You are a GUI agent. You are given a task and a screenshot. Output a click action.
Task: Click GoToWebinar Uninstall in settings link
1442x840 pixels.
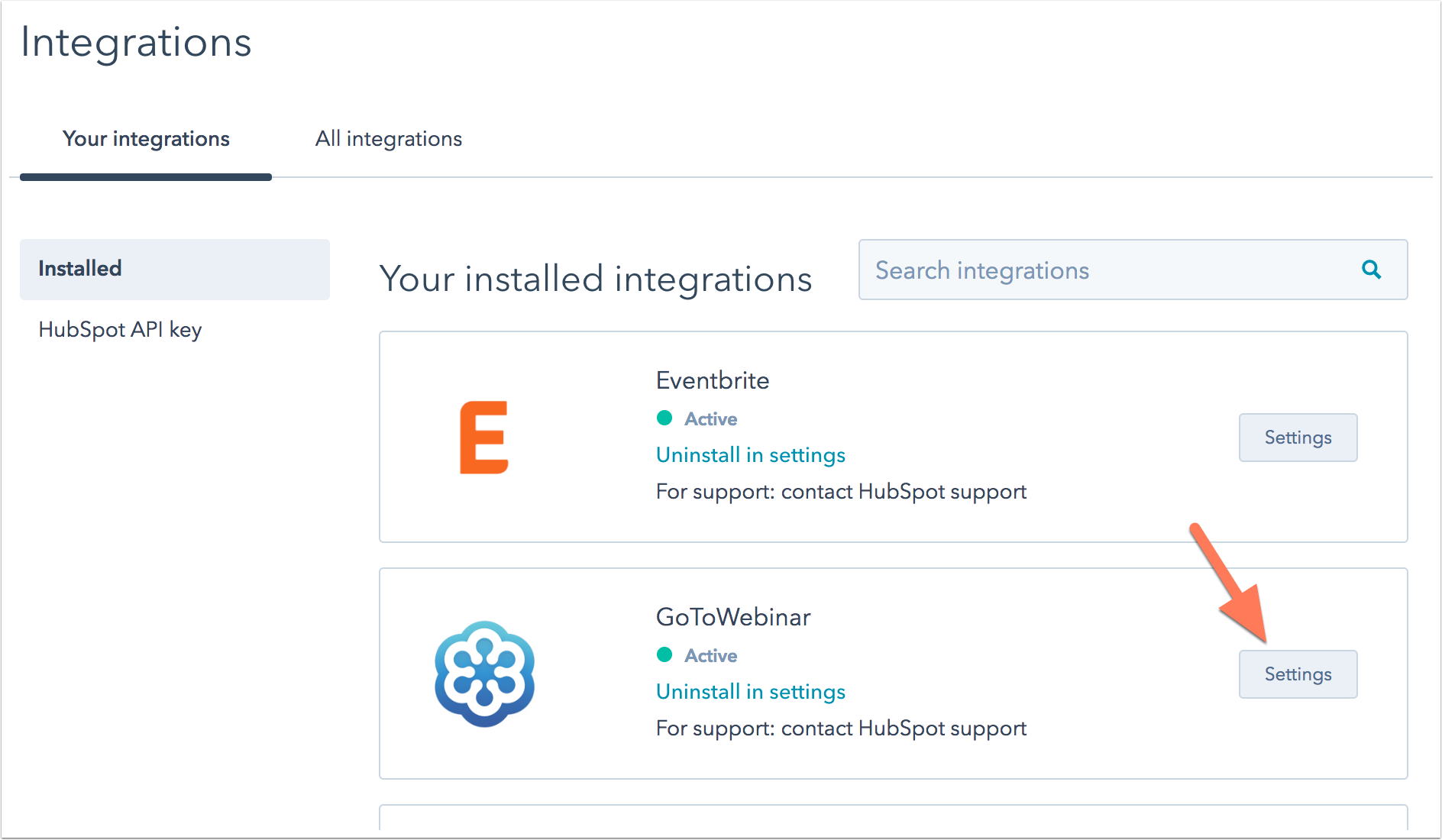(x=751, y=692)
